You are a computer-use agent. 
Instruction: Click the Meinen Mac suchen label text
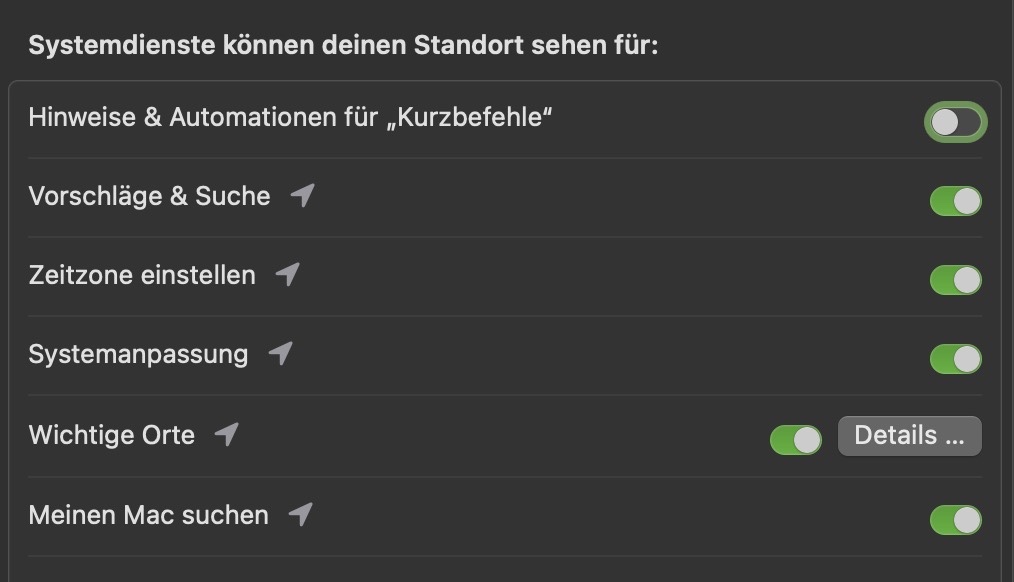pos(148,515)
